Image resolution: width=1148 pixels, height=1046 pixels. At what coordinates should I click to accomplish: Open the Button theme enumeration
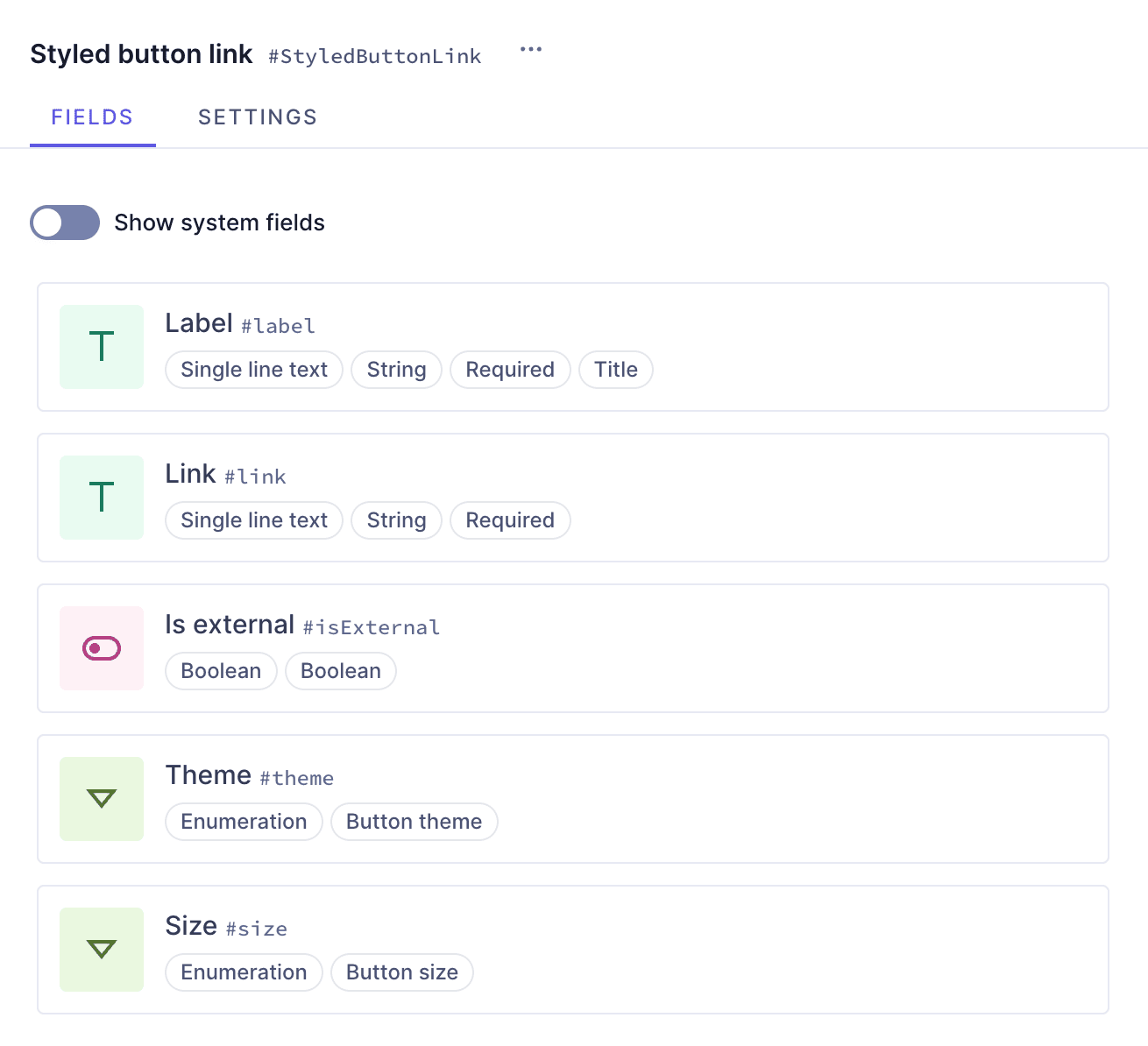414,822
